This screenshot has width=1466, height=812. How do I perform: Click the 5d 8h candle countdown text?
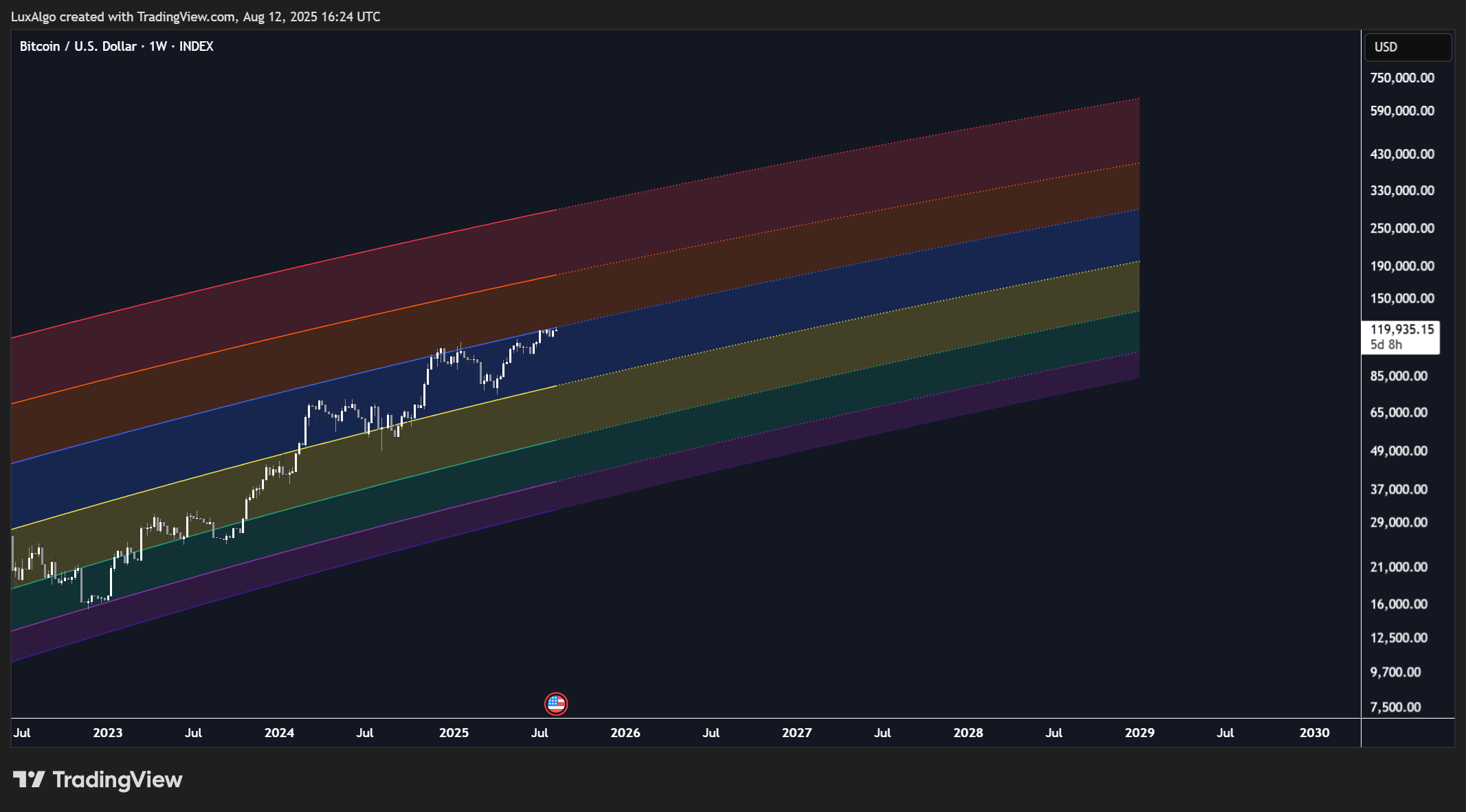[1386, 345]
